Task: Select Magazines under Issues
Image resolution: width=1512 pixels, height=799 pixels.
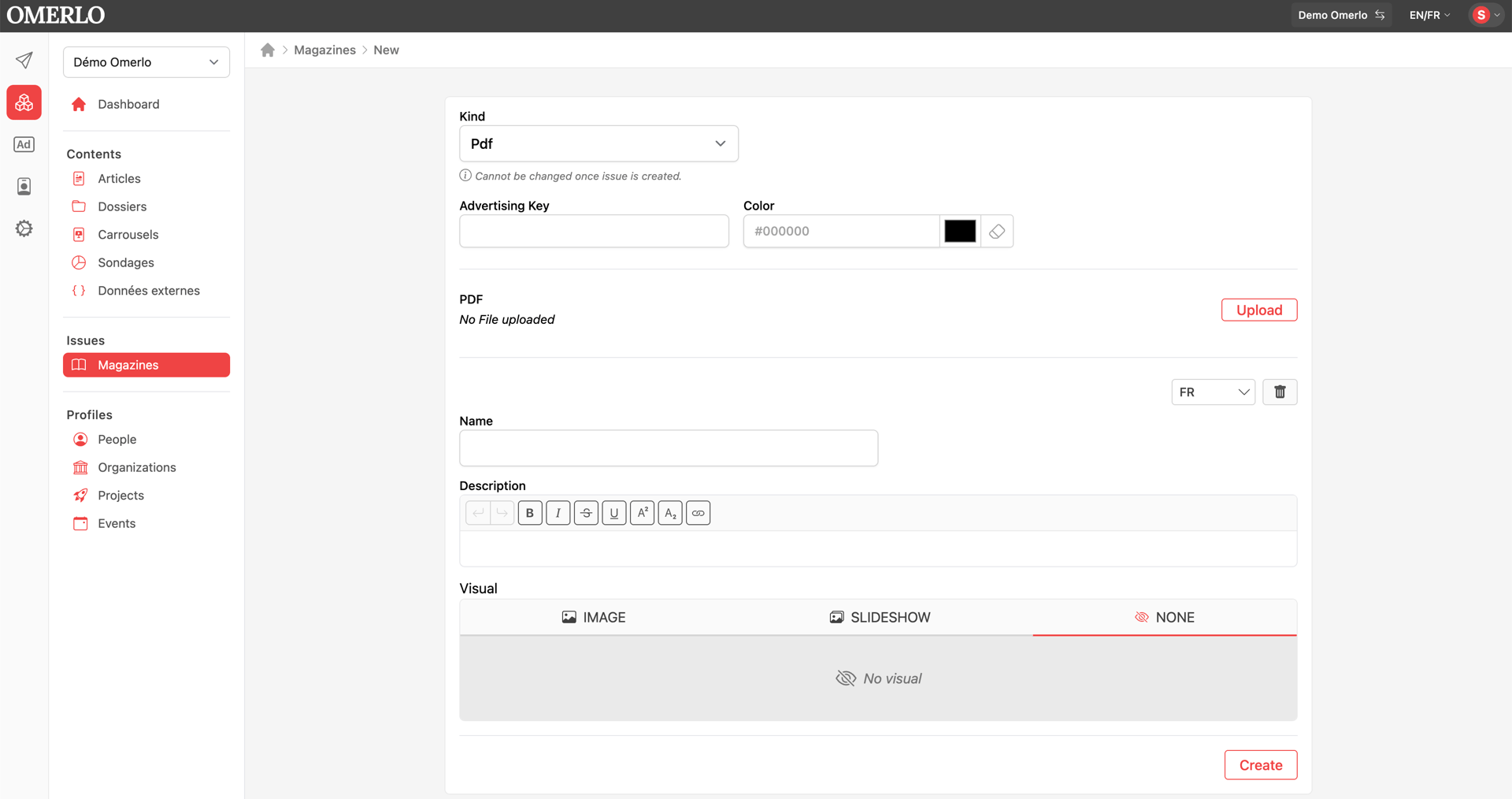Action: (146, 365)
